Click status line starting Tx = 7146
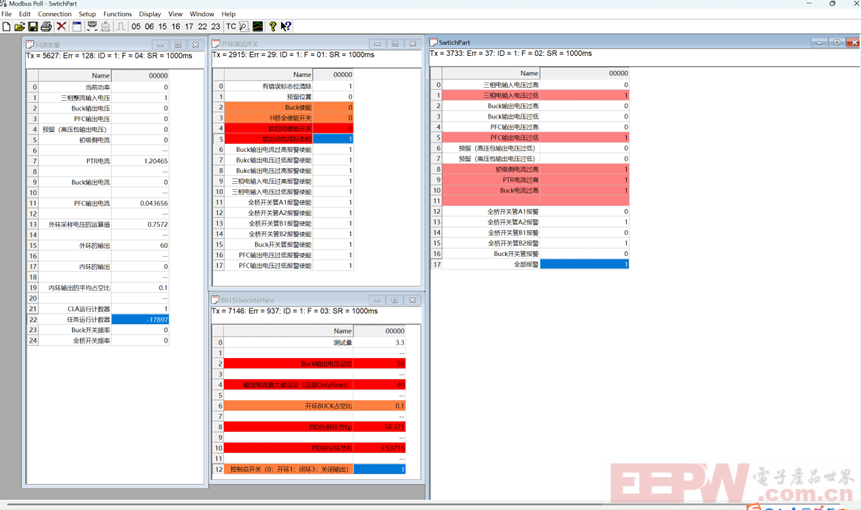 [x=295, y=311]
